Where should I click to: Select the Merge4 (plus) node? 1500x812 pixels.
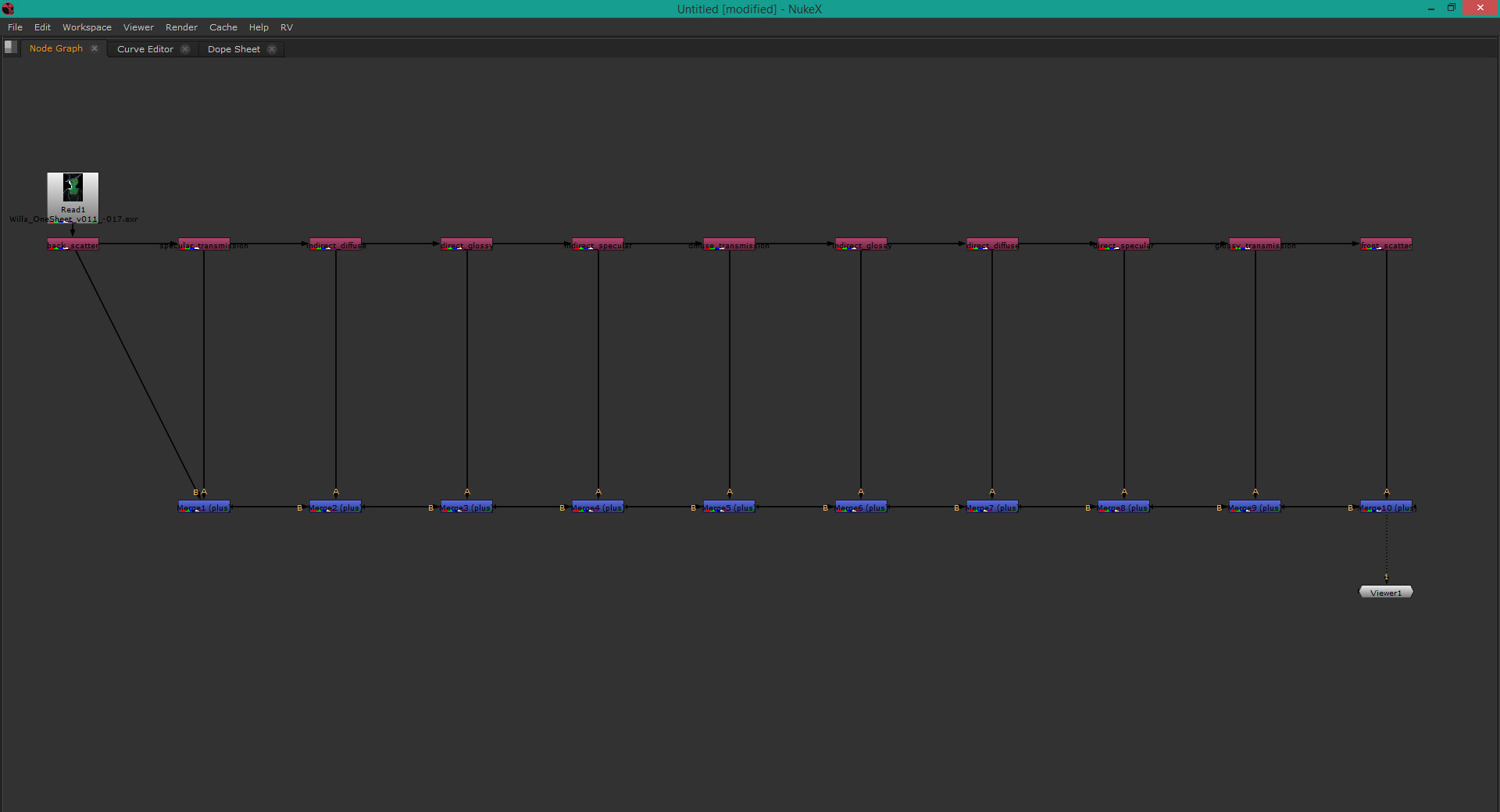coord(598,507)
